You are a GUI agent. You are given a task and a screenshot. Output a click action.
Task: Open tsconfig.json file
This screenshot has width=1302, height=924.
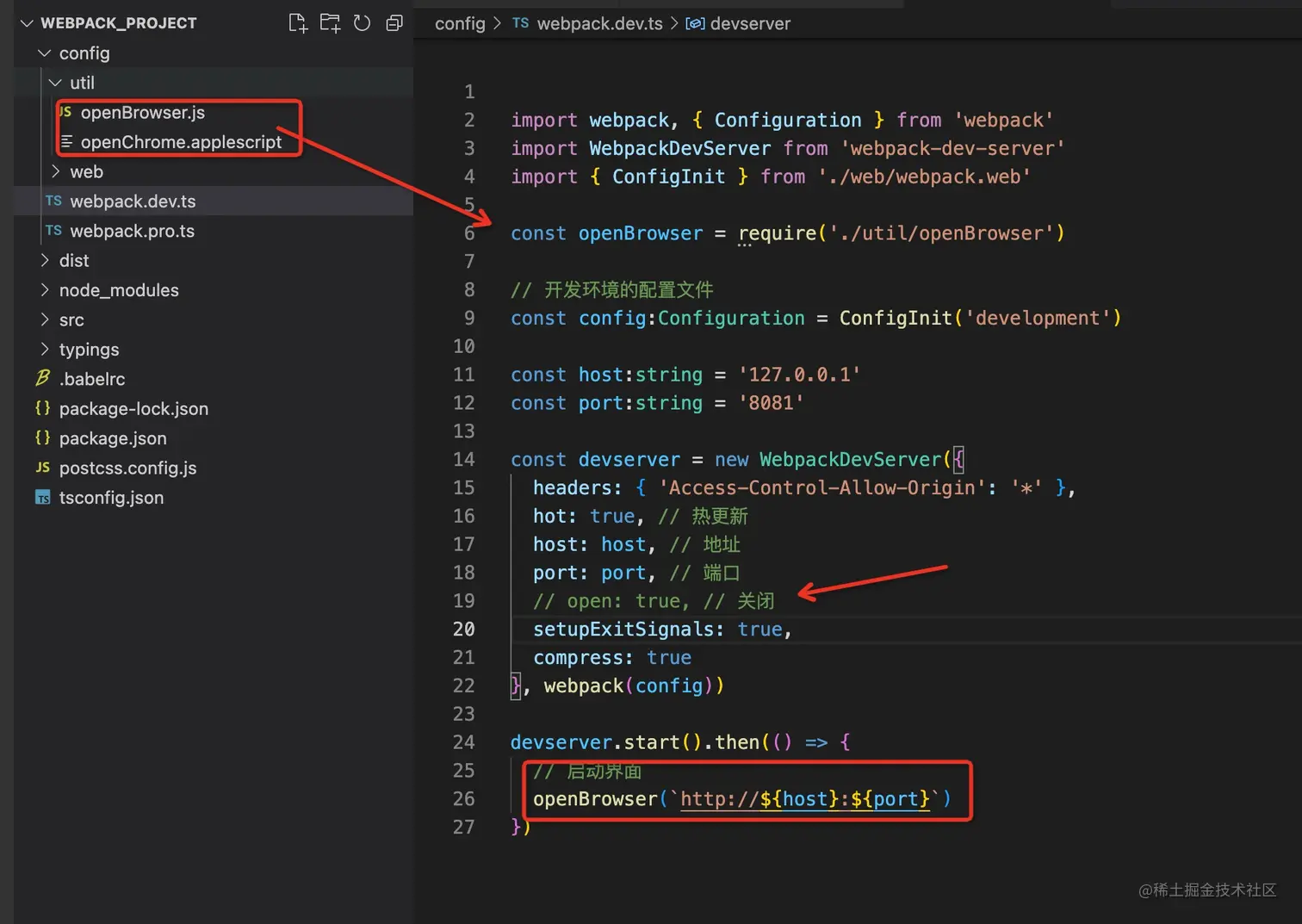(x=111, y=498)
